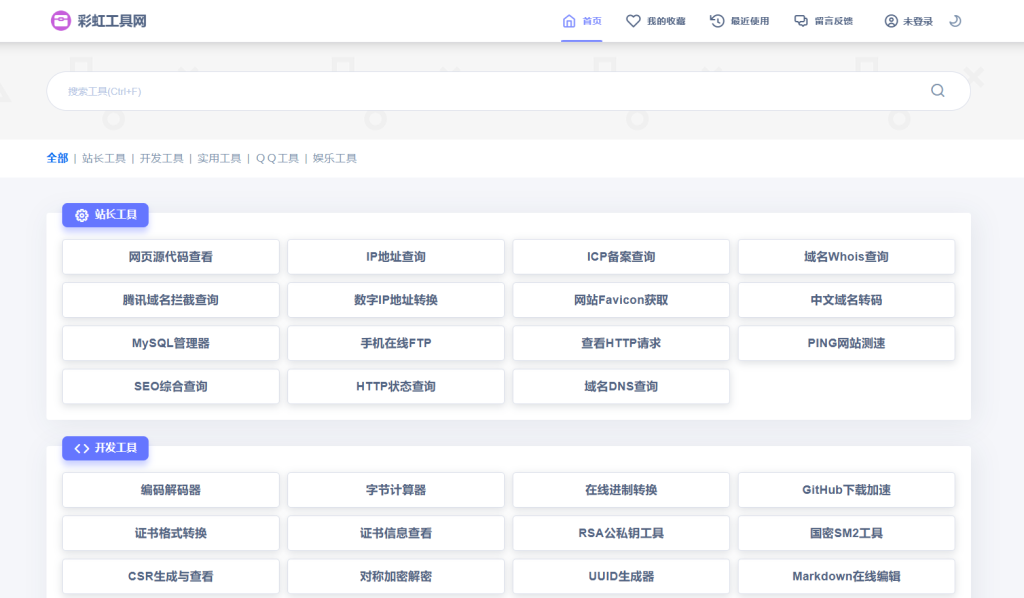Screen dimensions: 1024x598
Task: Open the 编码解码器 tool
Action: coord(170,490)
